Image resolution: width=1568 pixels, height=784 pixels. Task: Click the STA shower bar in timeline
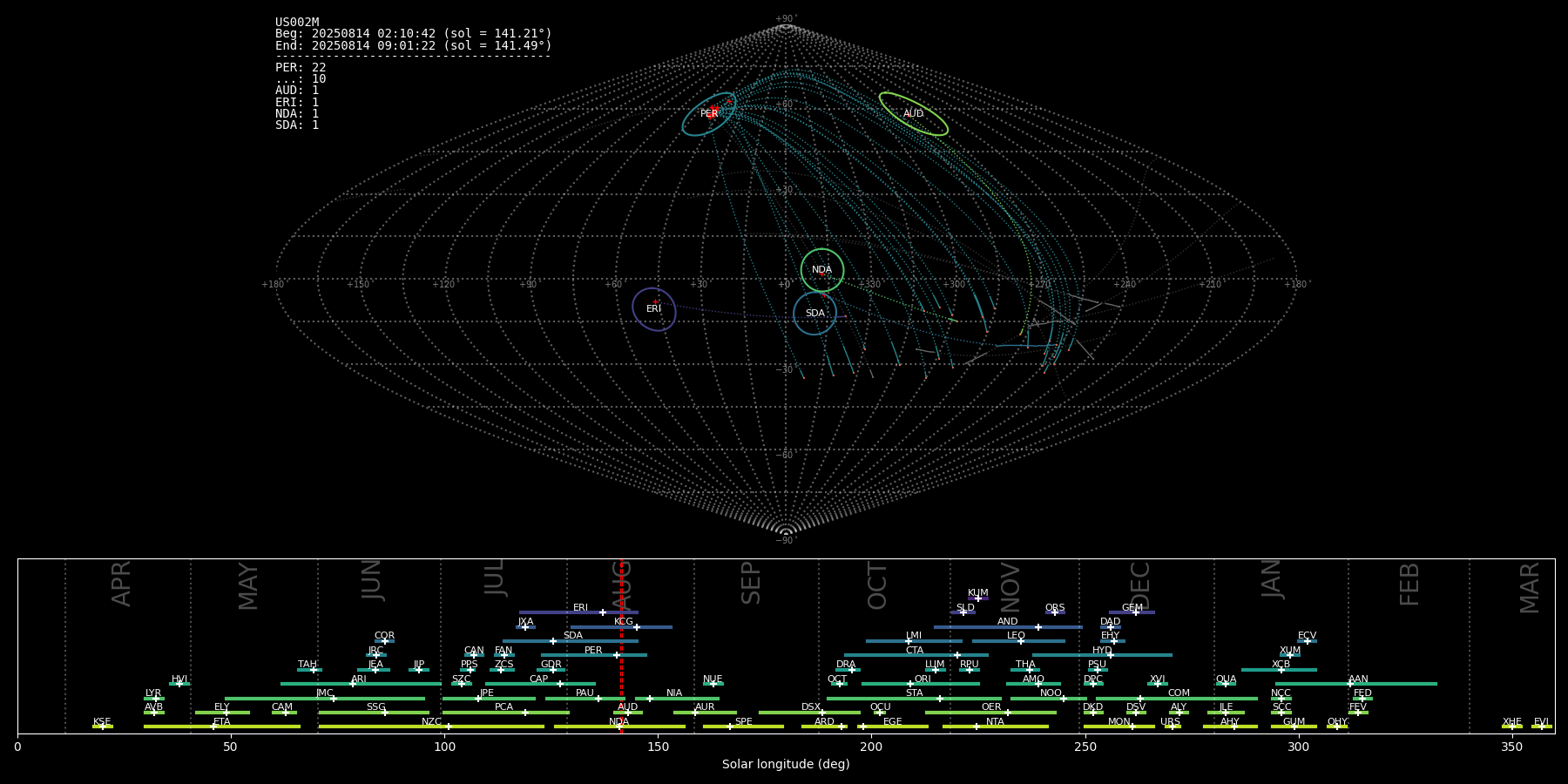tap(914, 698)
